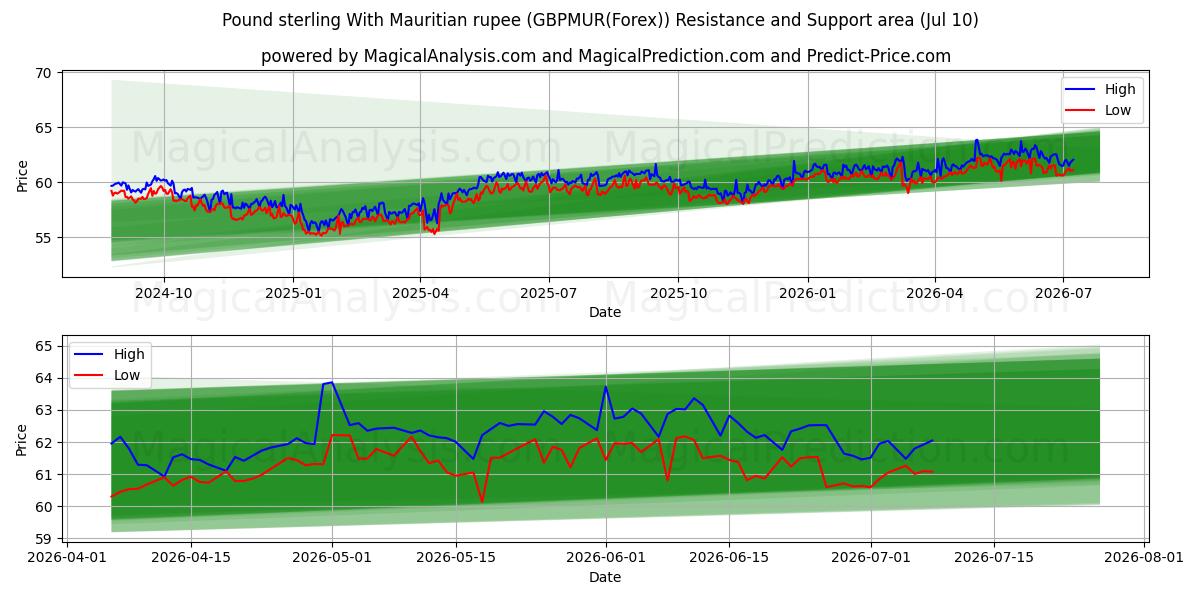Click the main chart title text
The width and height of the screenshot is (1200, 600).
(x=600, y=20)
